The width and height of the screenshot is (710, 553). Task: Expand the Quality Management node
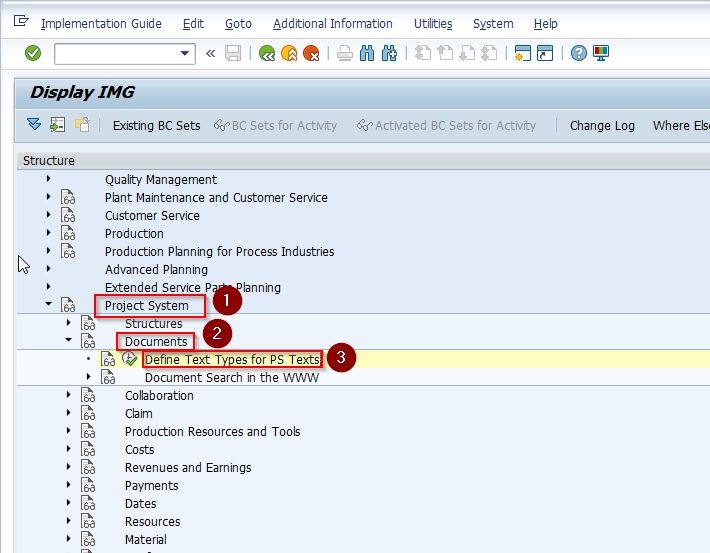click(x=48, y=179)
